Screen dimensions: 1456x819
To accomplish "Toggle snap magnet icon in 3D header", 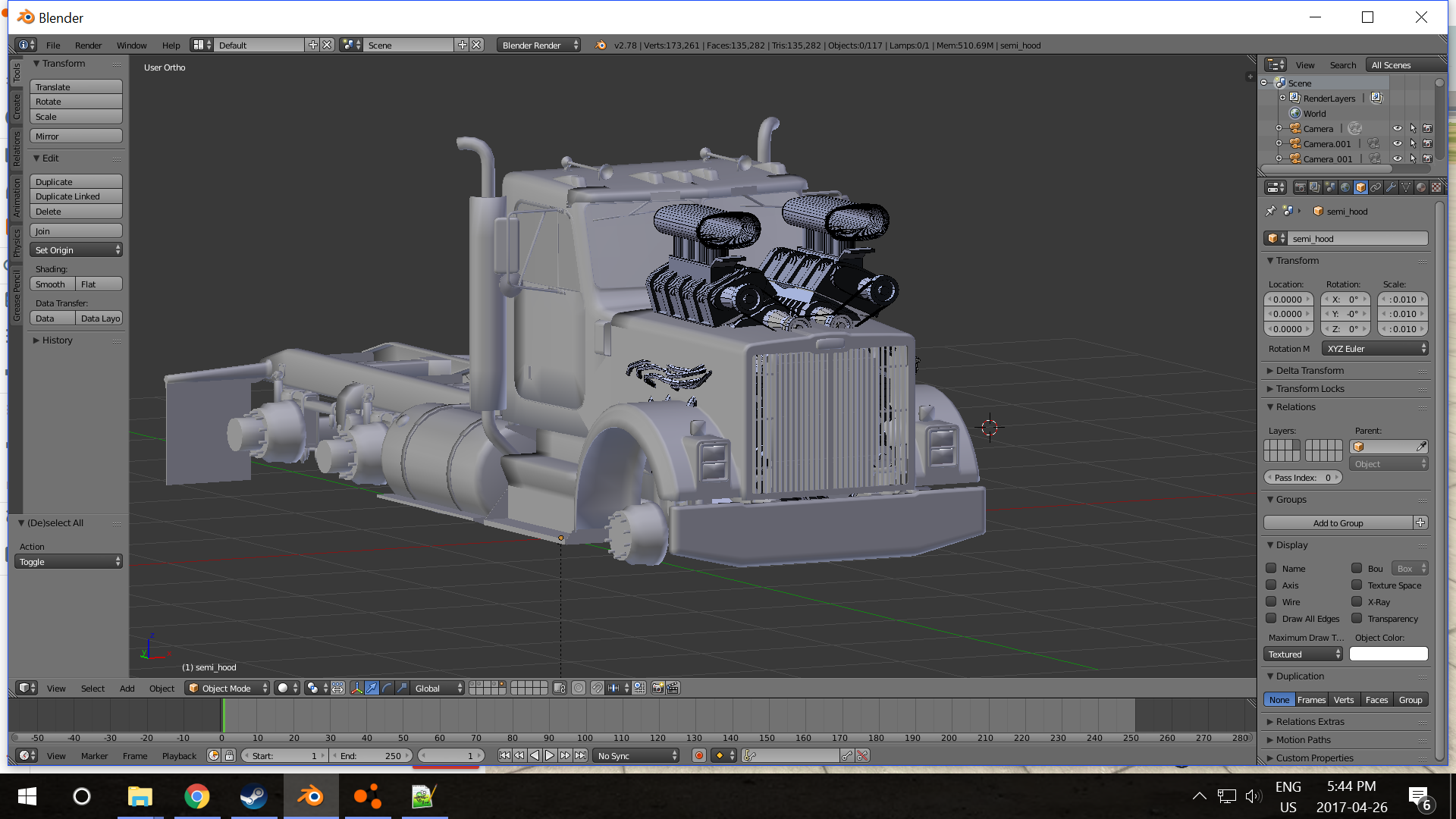I will point(598,688).
